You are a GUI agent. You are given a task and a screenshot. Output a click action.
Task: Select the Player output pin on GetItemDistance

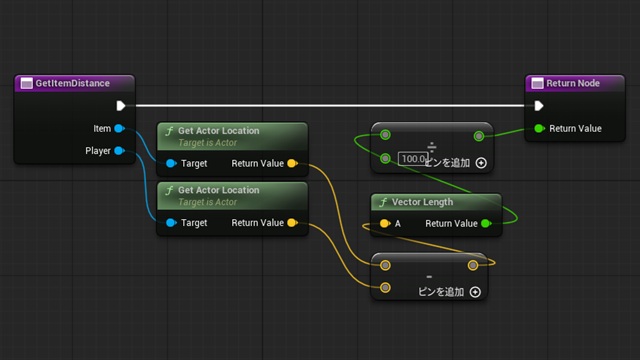tap(120, 151)
